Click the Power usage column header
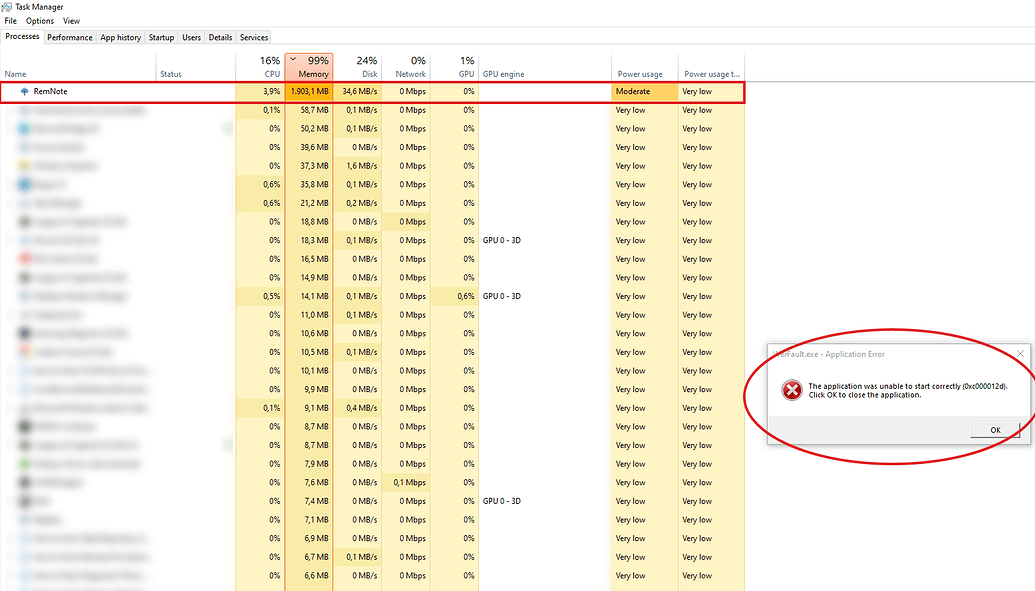 coord(641,73)
